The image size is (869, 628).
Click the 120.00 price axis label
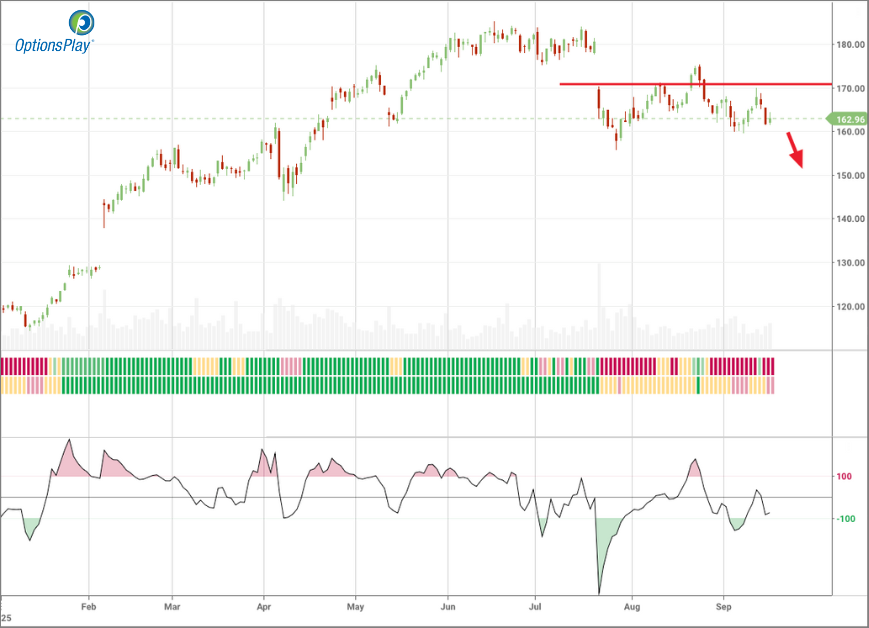851,307
